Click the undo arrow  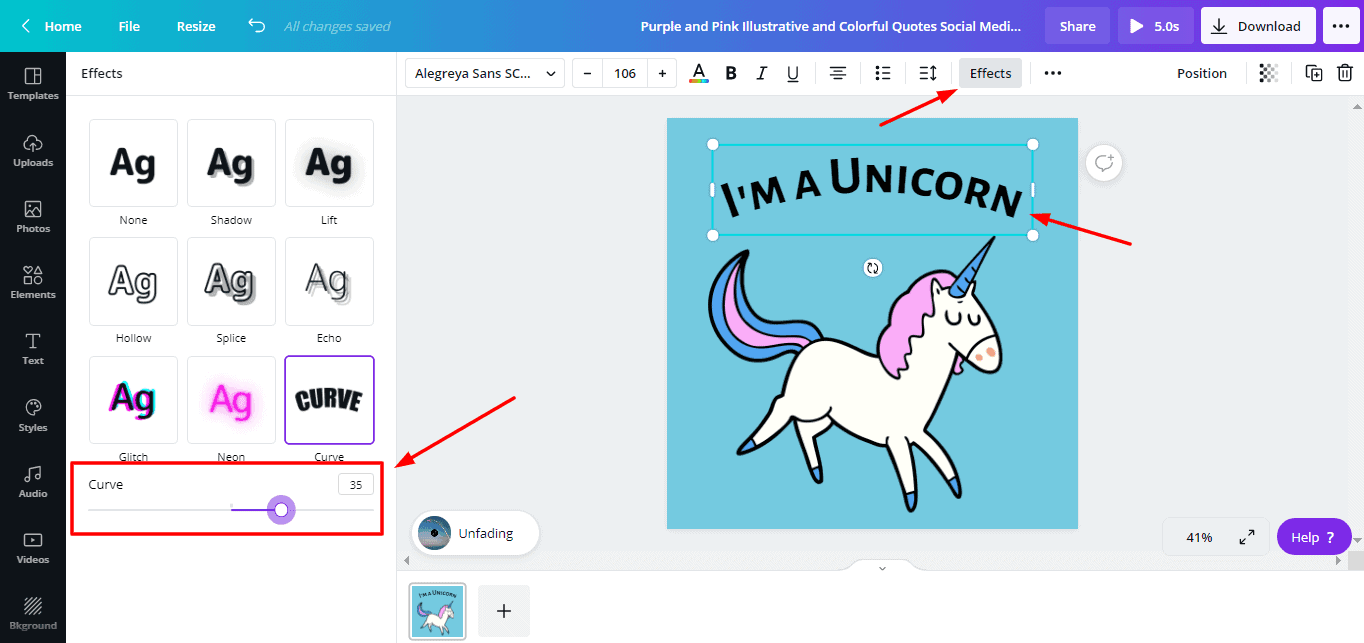point(257,26)
